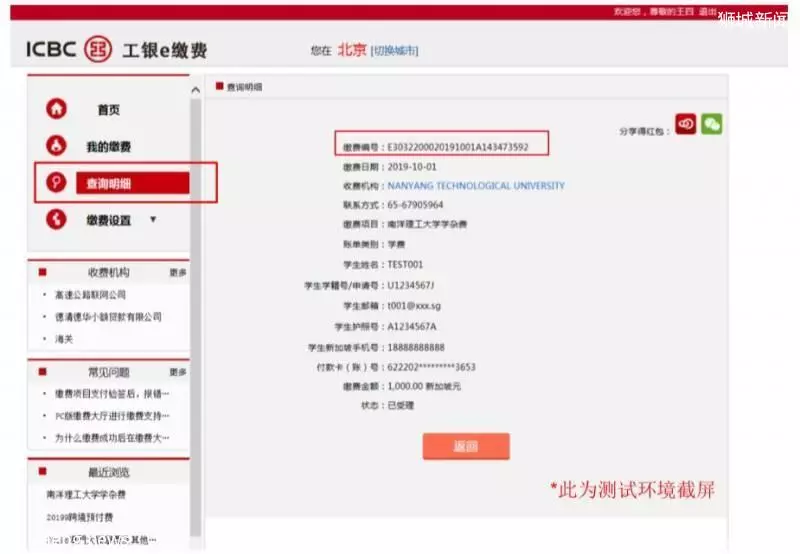Open the 海关 institution entry
The image size is (800, 554).
click(64, 339)
